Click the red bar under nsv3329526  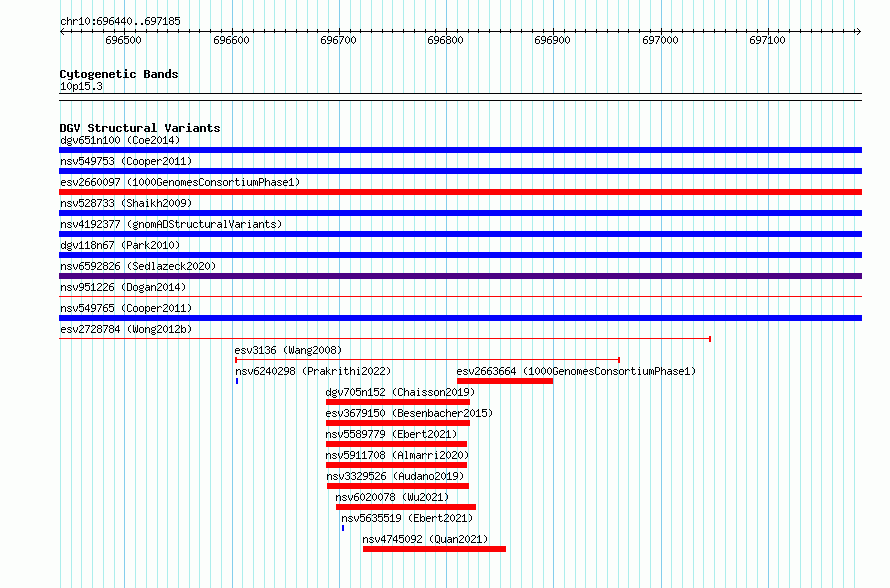tap(398, 486)
